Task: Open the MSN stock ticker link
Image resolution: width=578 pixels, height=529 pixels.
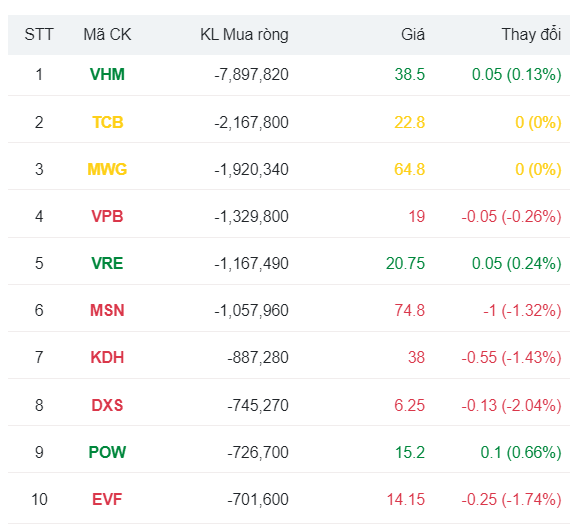Action: coord(107,310)
